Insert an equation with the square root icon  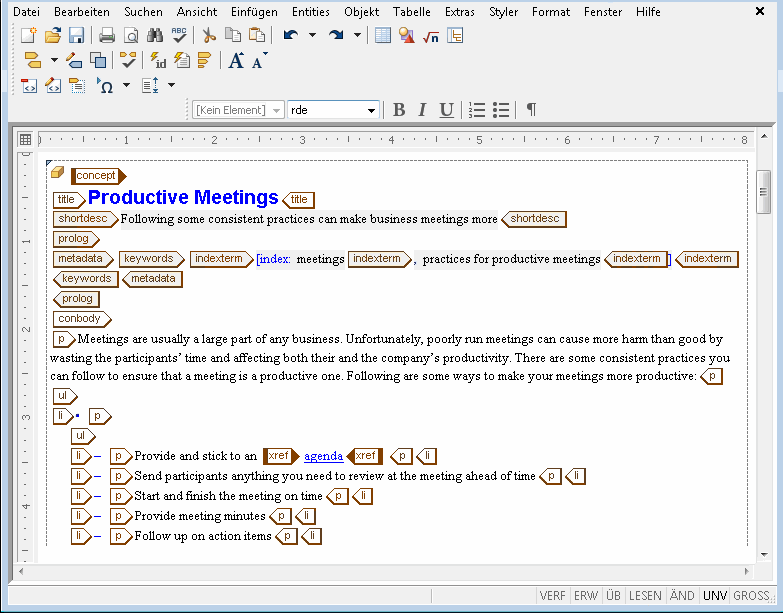click(x=430, y=35)
